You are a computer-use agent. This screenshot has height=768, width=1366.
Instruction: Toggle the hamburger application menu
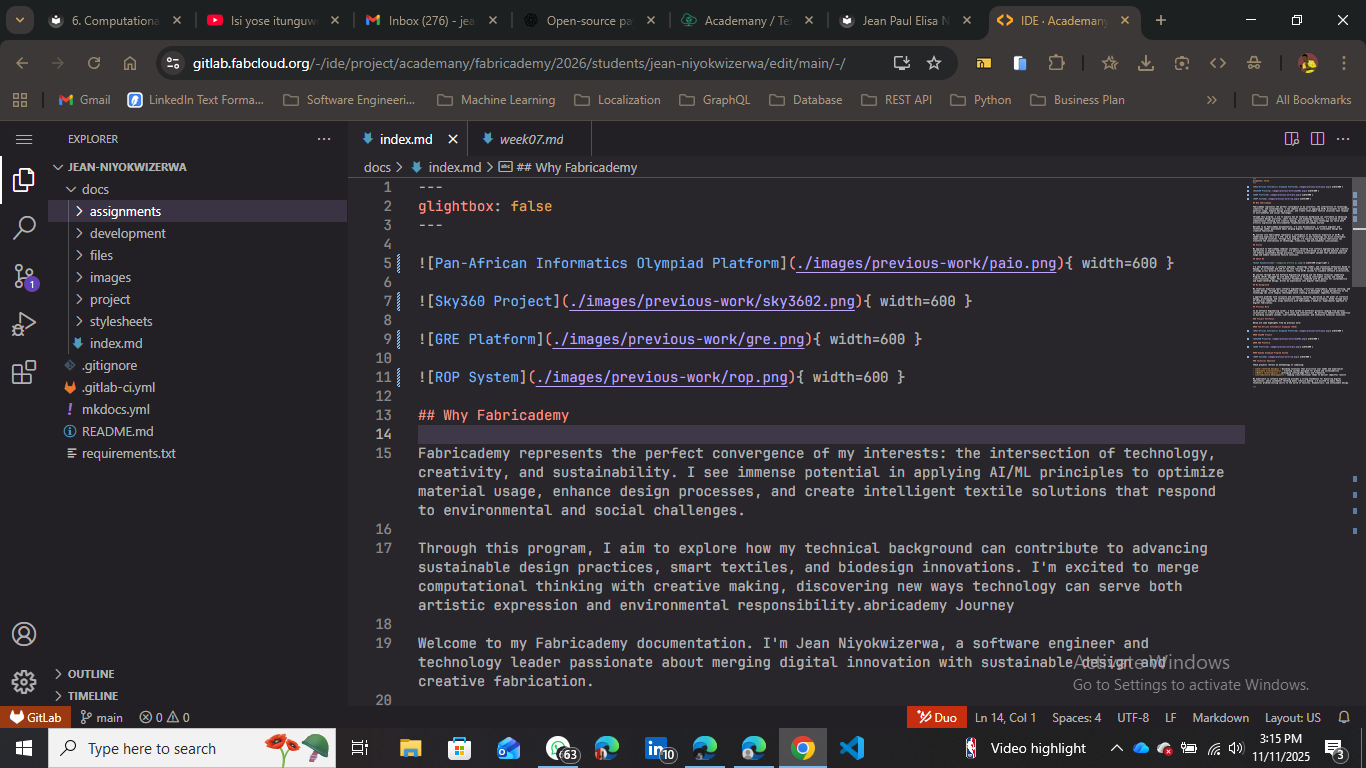pyautogui.click(x=24, y=139)
